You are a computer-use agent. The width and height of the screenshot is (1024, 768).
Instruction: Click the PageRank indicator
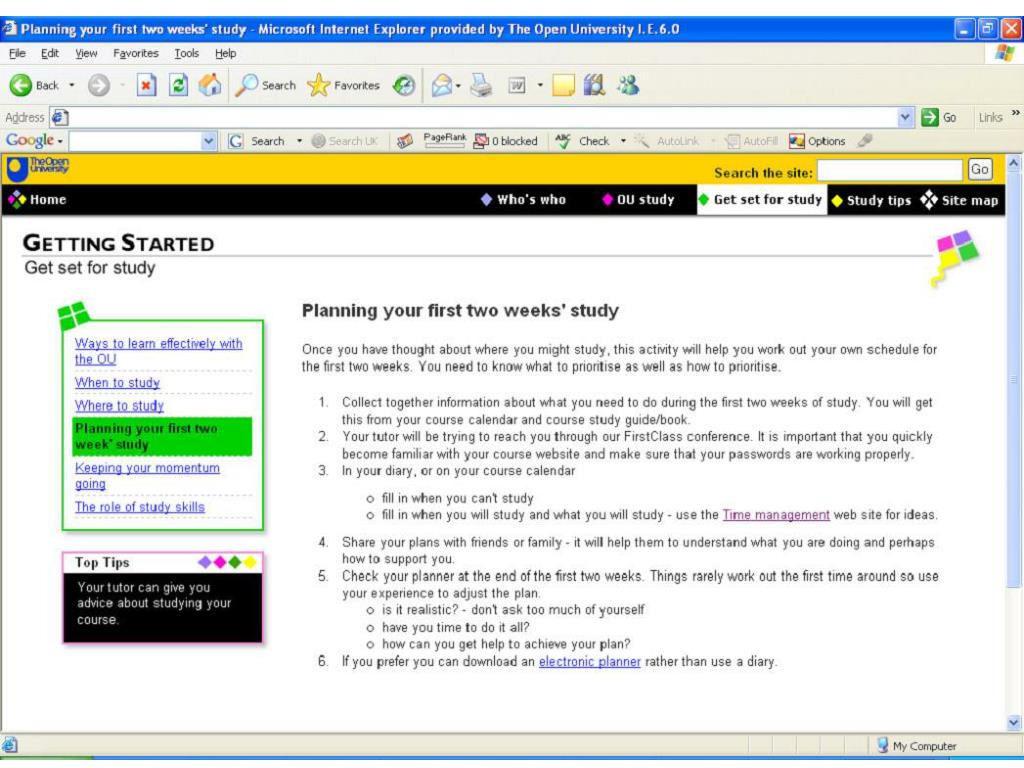(x=444, y=140)
